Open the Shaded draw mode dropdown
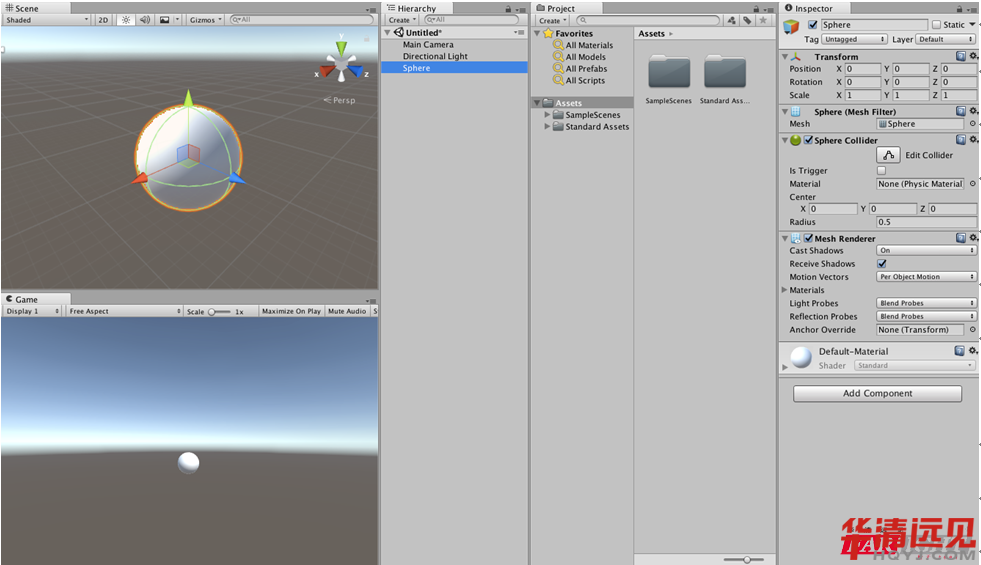The width and height of the screenshot is (981, 565). [x=46, y=20]
